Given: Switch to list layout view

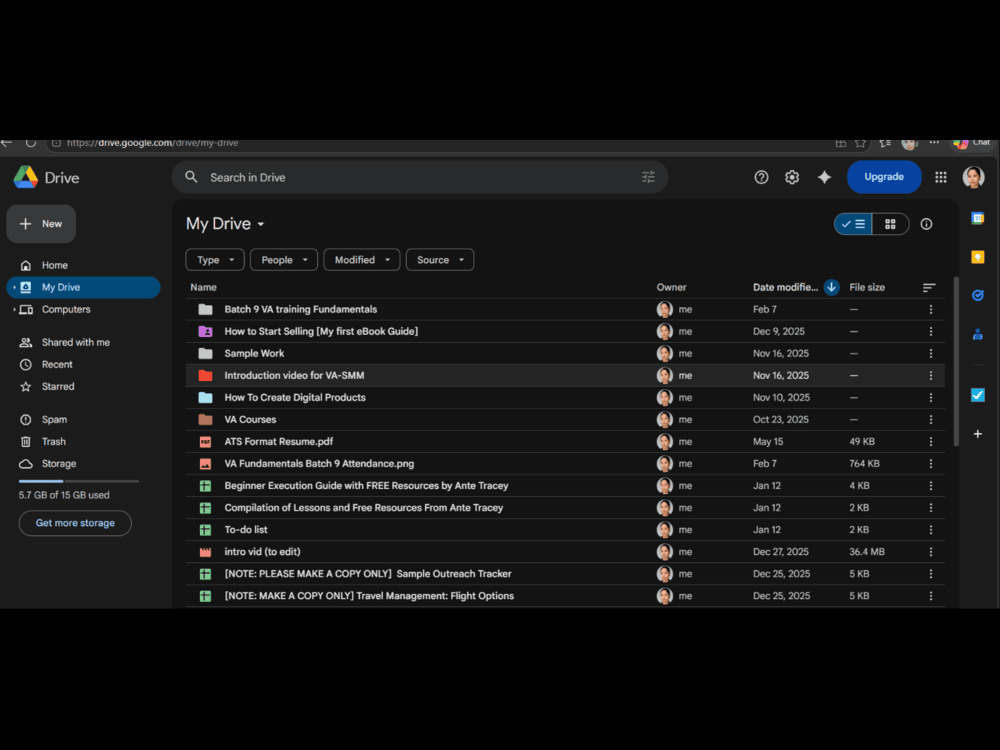Looking at the screenshot, I should [853, 224].
